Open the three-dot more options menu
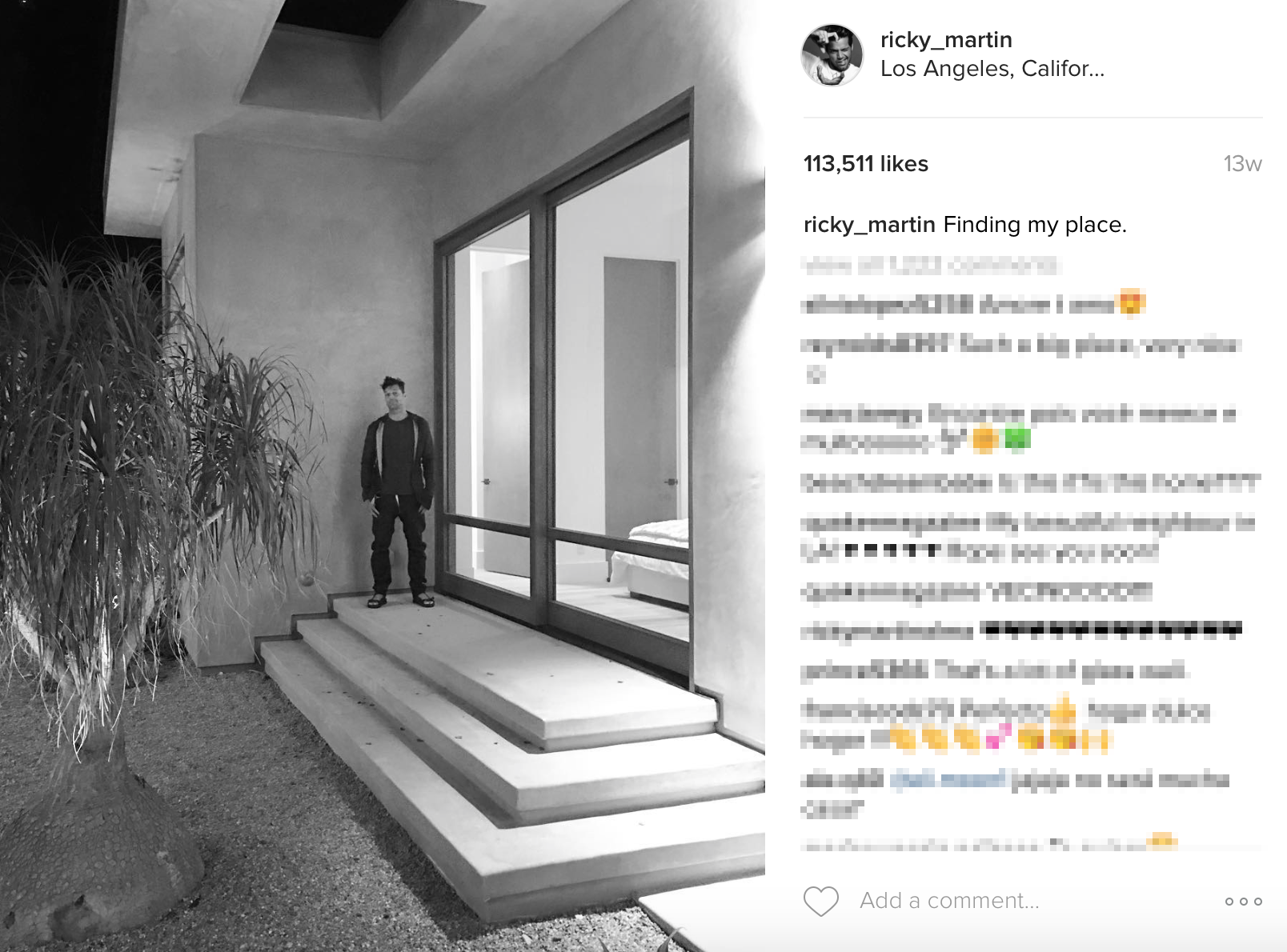 pyautogui.click(x=1243, y=902)
